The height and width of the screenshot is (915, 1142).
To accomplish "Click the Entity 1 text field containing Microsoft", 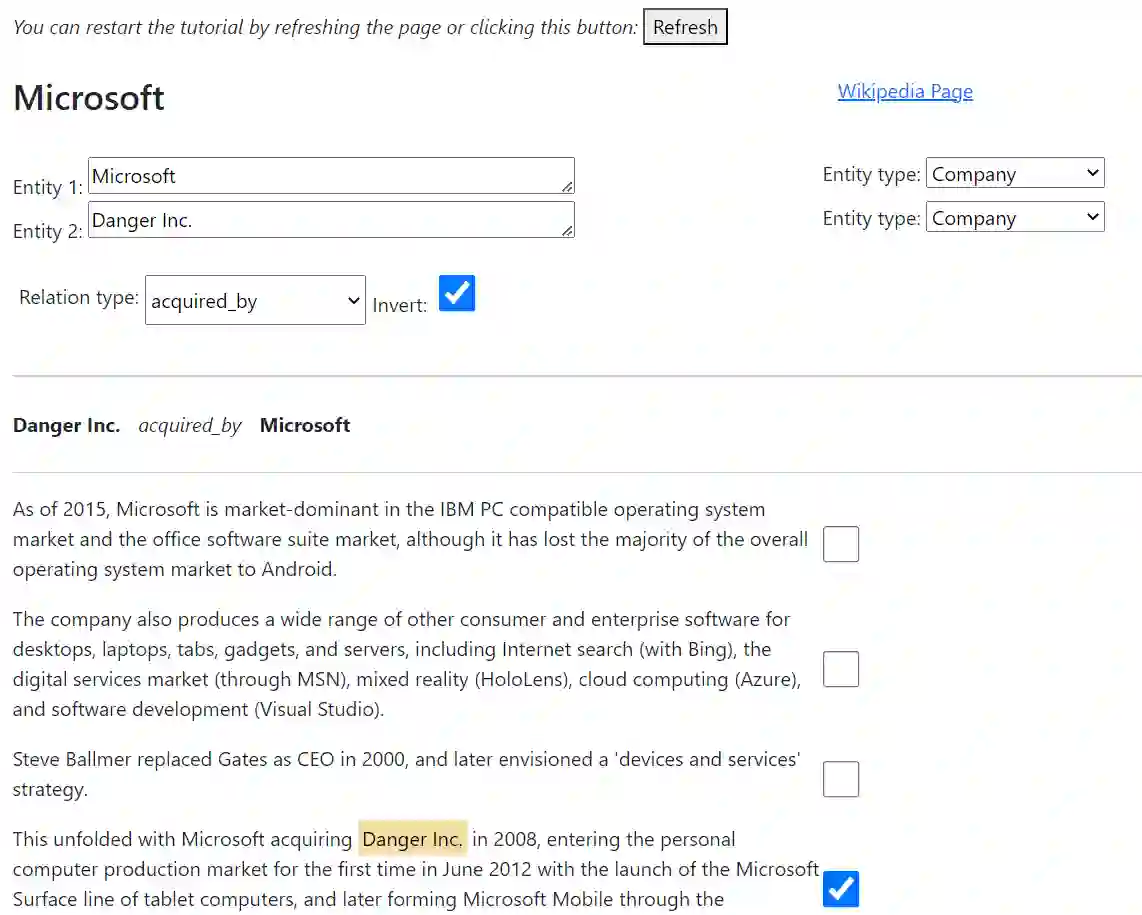I will click(330, 175).
